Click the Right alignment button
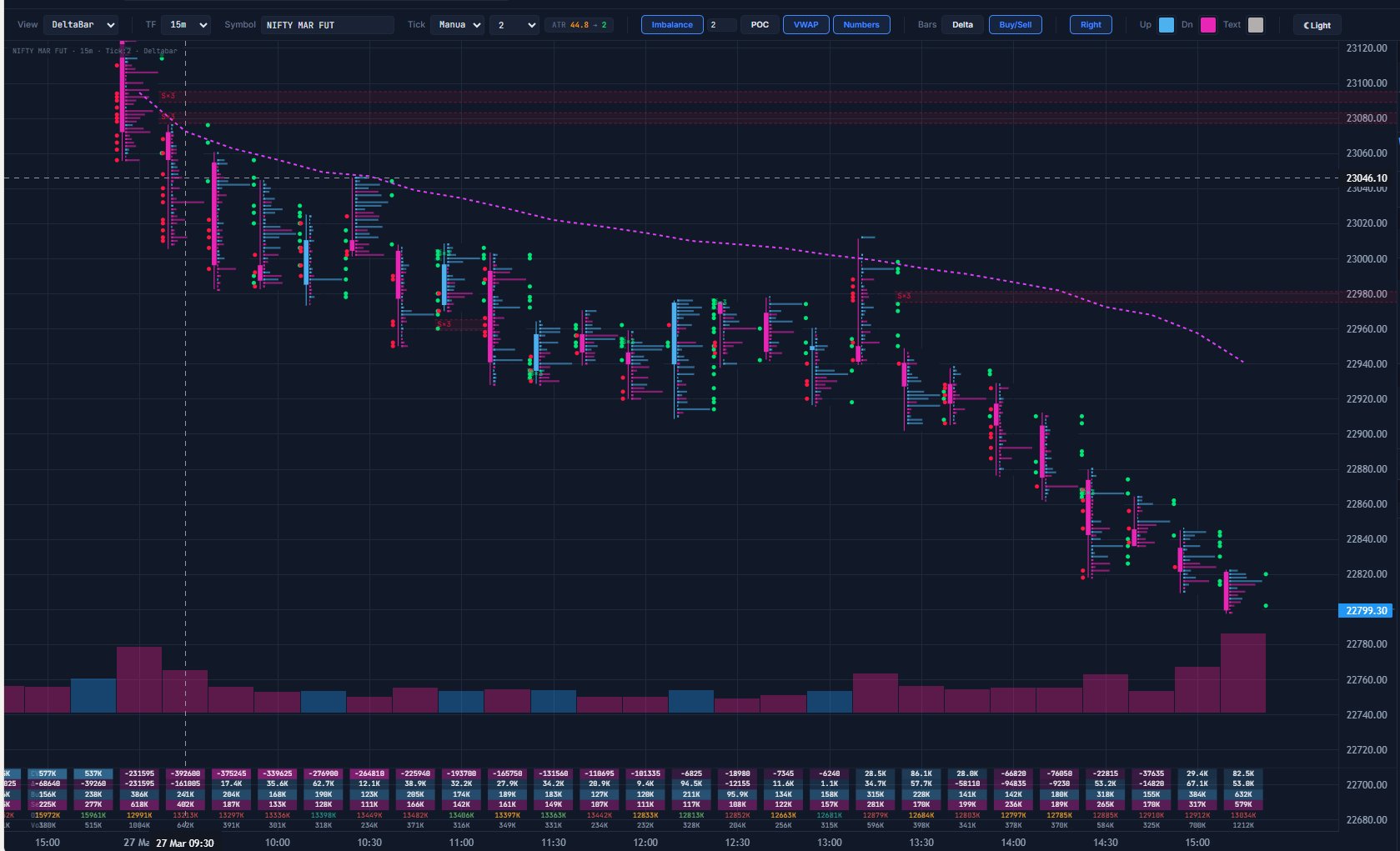 point(1091,25)
